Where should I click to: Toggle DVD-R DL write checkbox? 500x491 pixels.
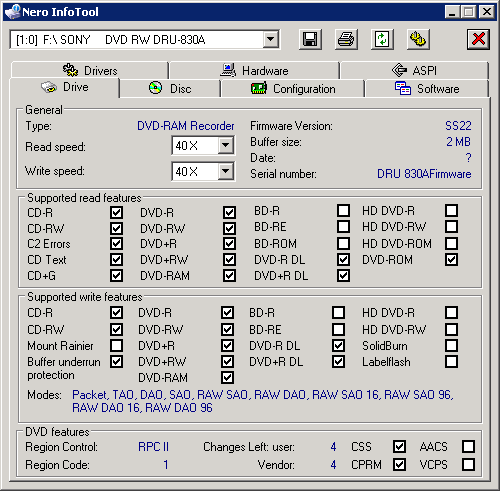338,345
